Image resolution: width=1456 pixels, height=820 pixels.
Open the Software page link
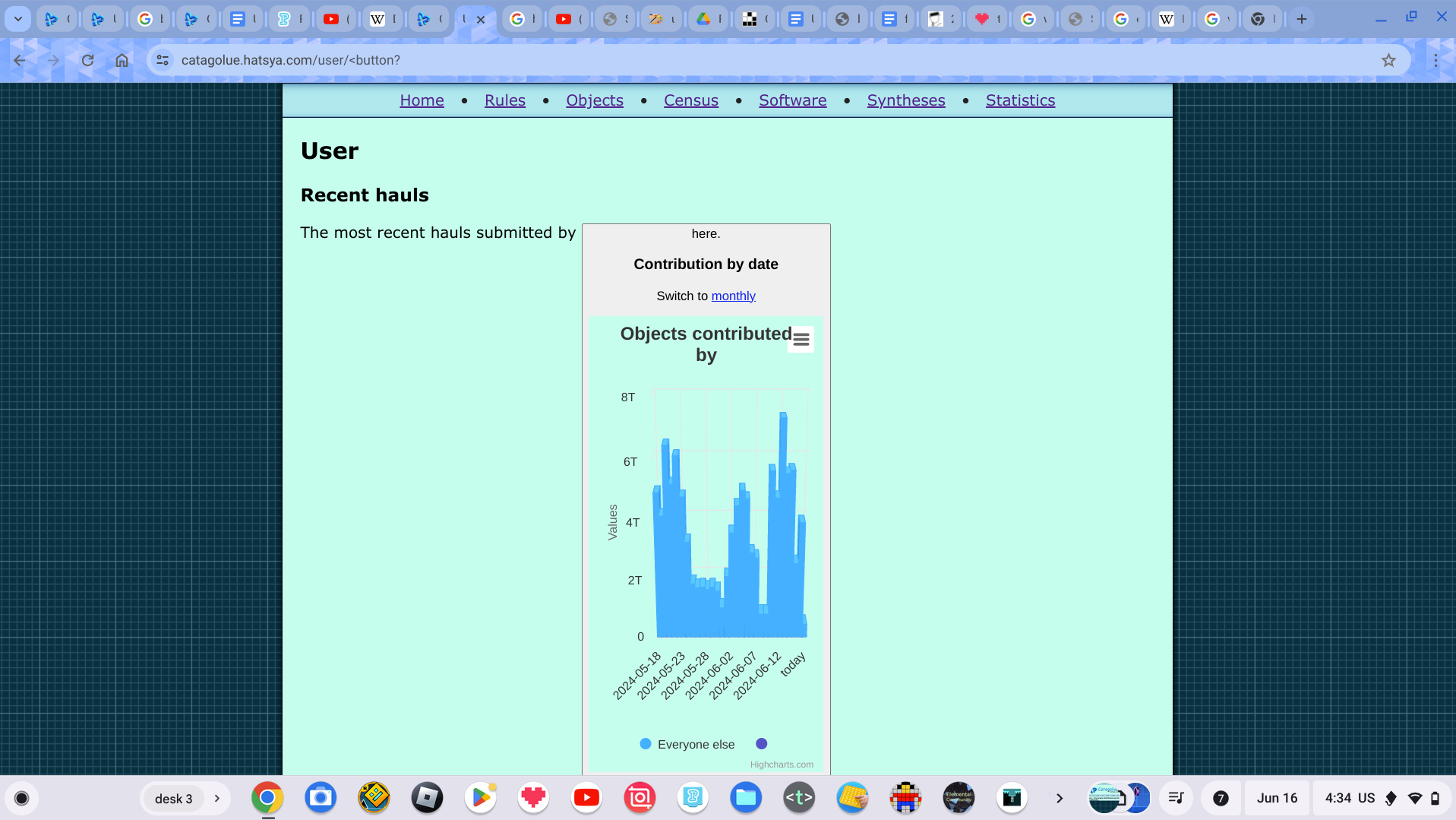[792, 100]
